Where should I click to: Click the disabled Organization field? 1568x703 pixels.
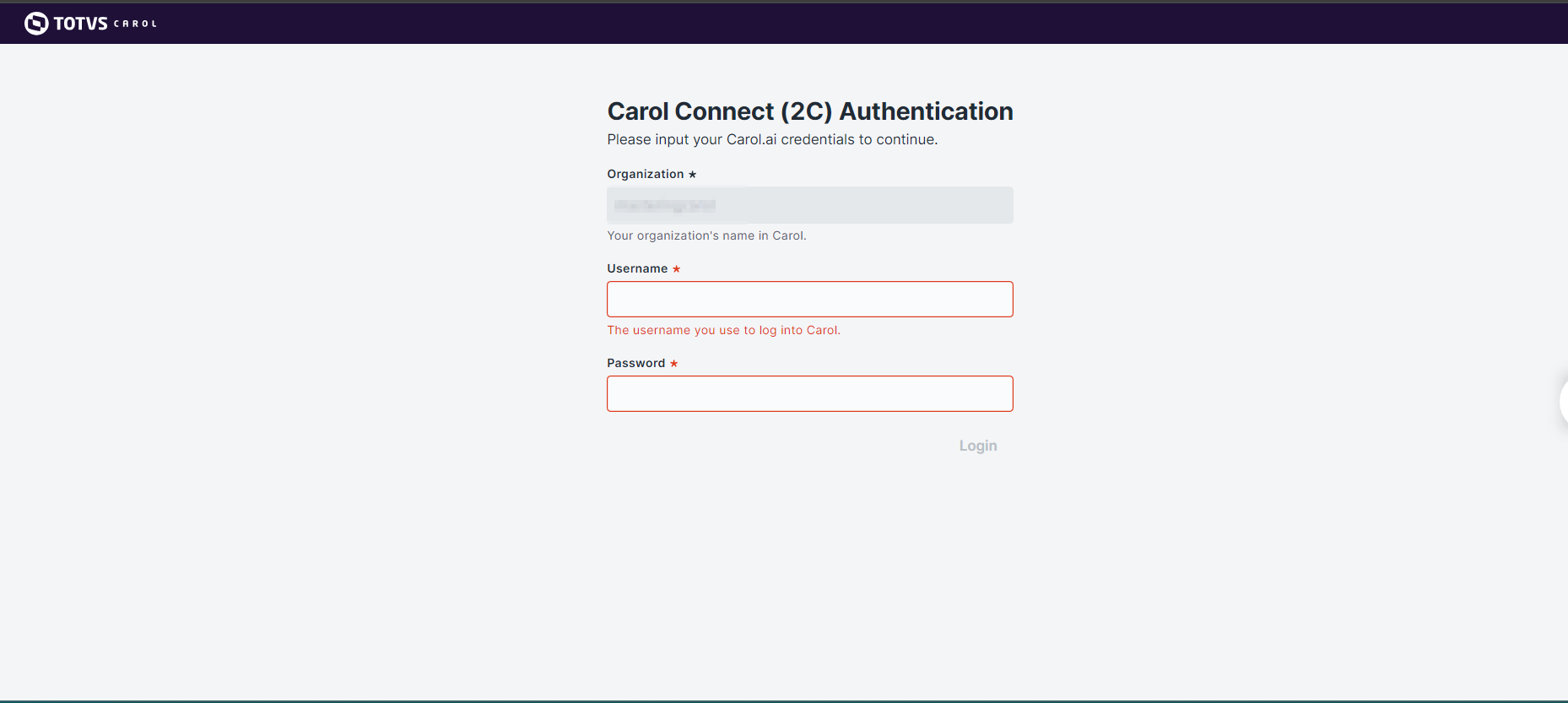pyautogui.click(x=809, y=205)
